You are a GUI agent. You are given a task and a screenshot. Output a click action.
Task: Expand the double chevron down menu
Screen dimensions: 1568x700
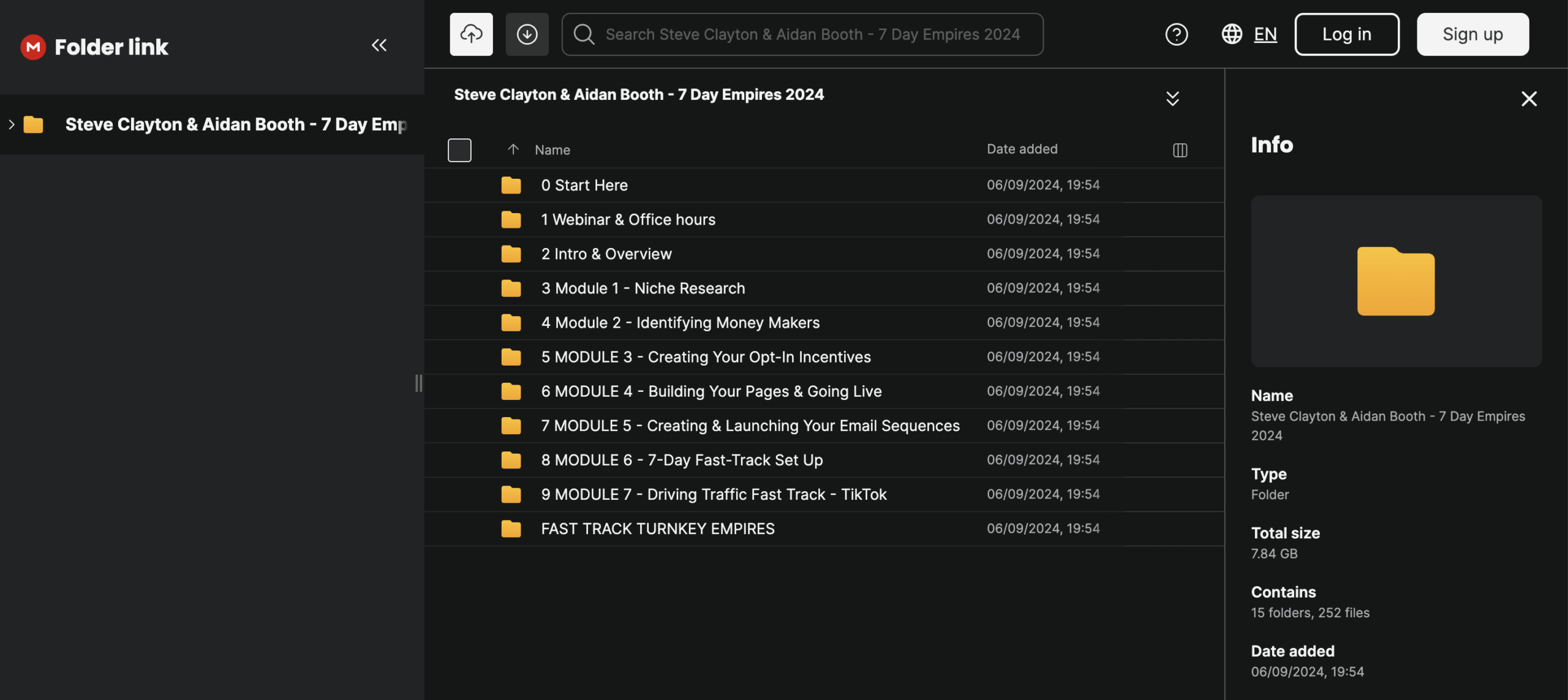[x=1172, y=99]
